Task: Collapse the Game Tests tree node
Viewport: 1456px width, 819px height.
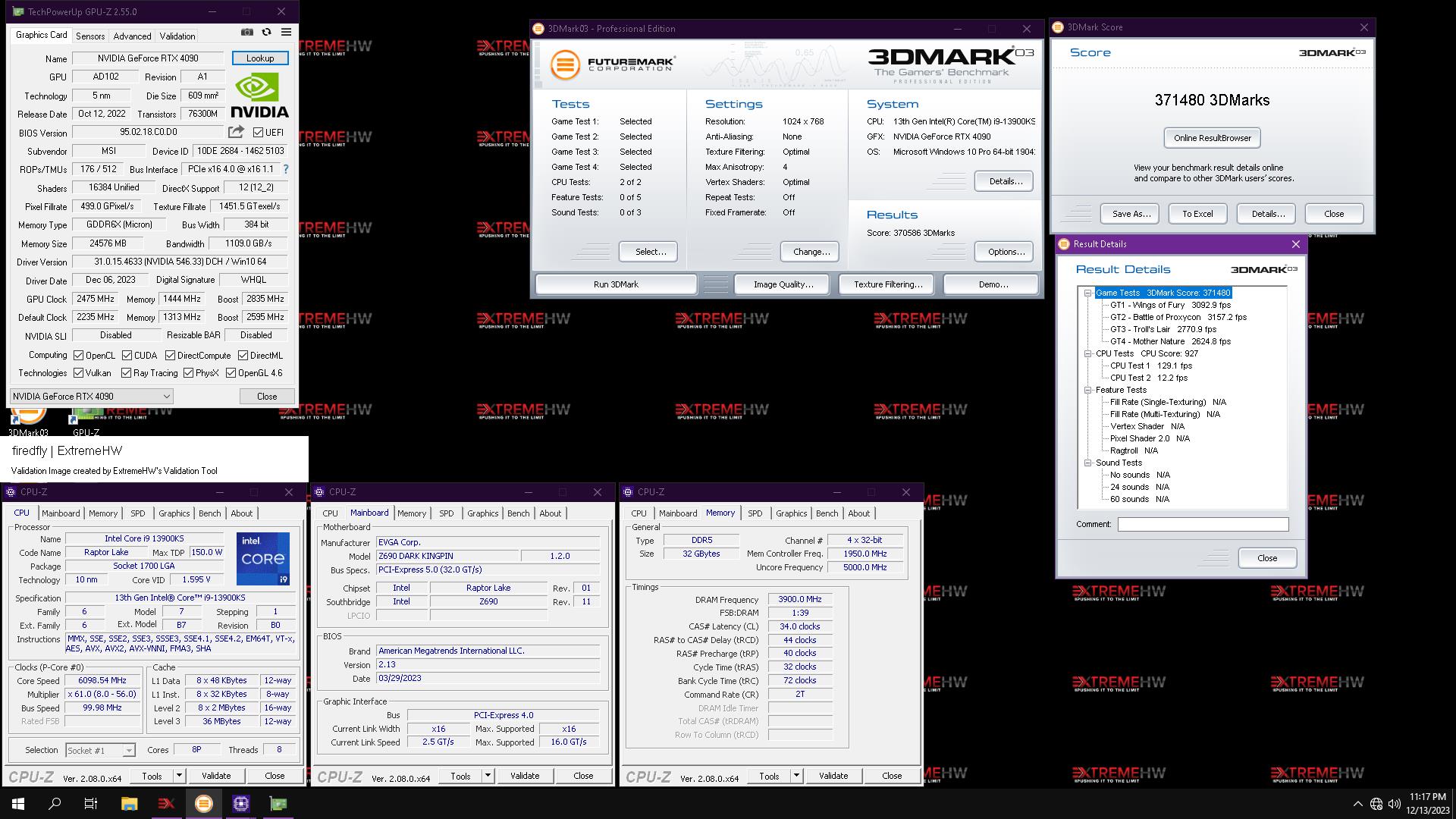Action: tap(1087, 293)
